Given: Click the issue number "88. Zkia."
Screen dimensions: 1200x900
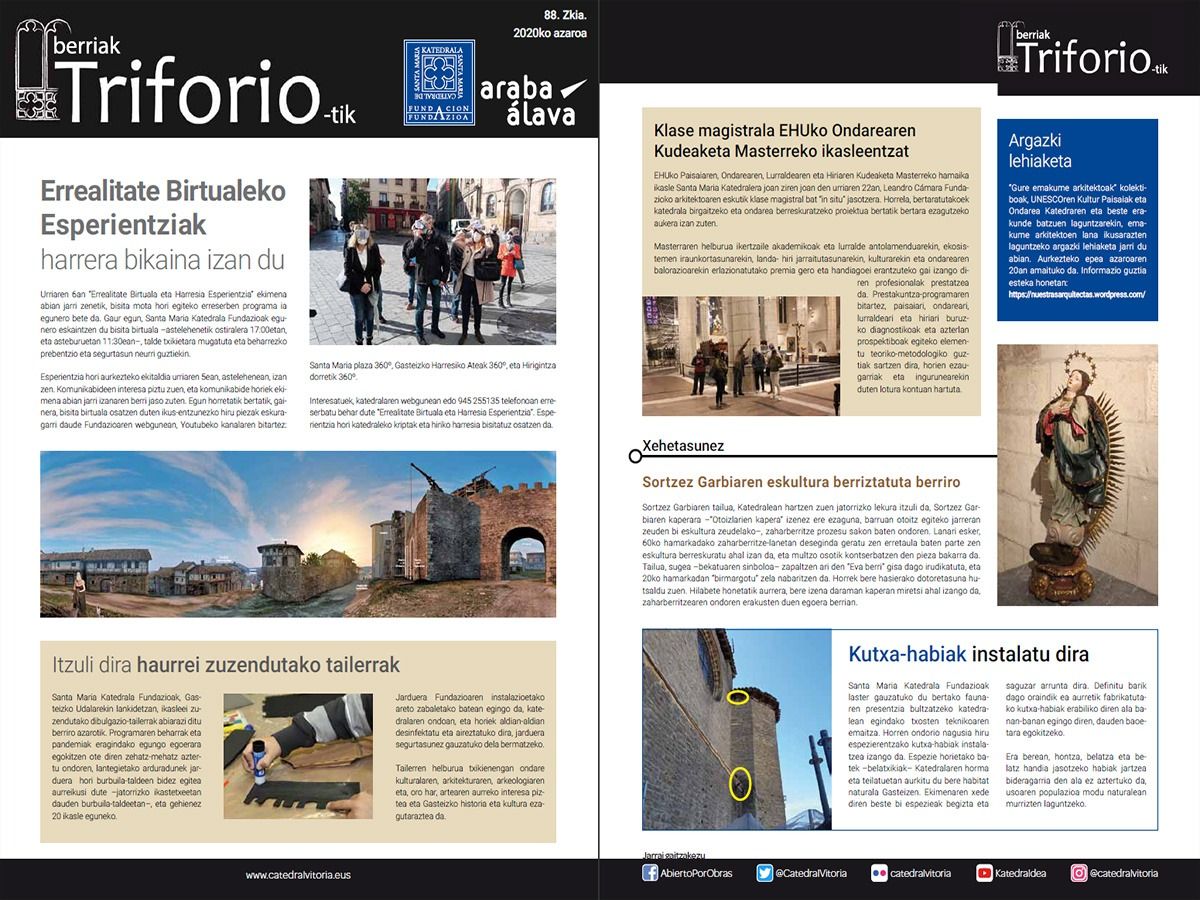Looking at the screenshot, I should click(565, 16).
